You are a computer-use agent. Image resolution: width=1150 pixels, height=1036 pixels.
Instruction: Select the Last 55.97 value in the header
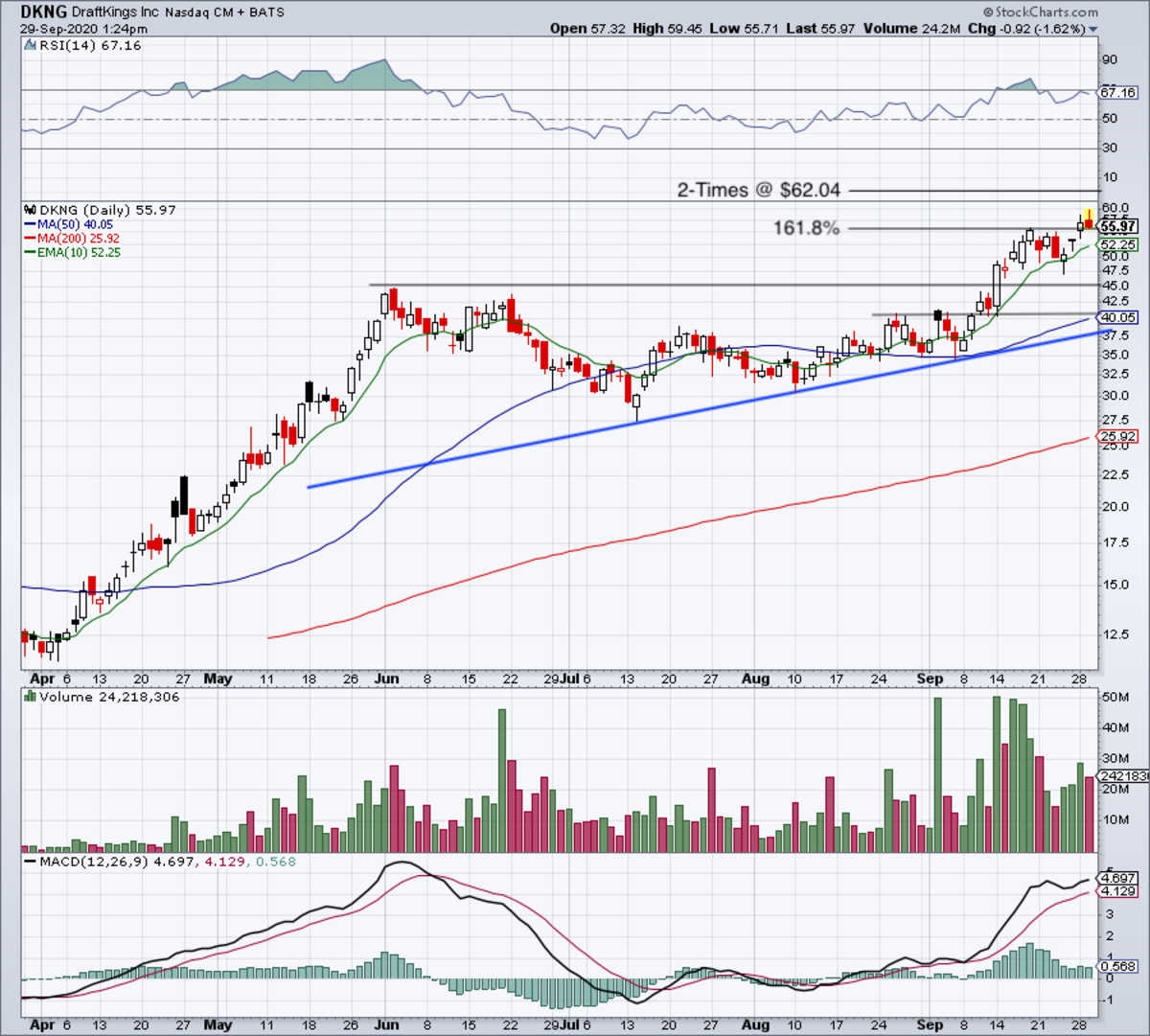point(820,29)
